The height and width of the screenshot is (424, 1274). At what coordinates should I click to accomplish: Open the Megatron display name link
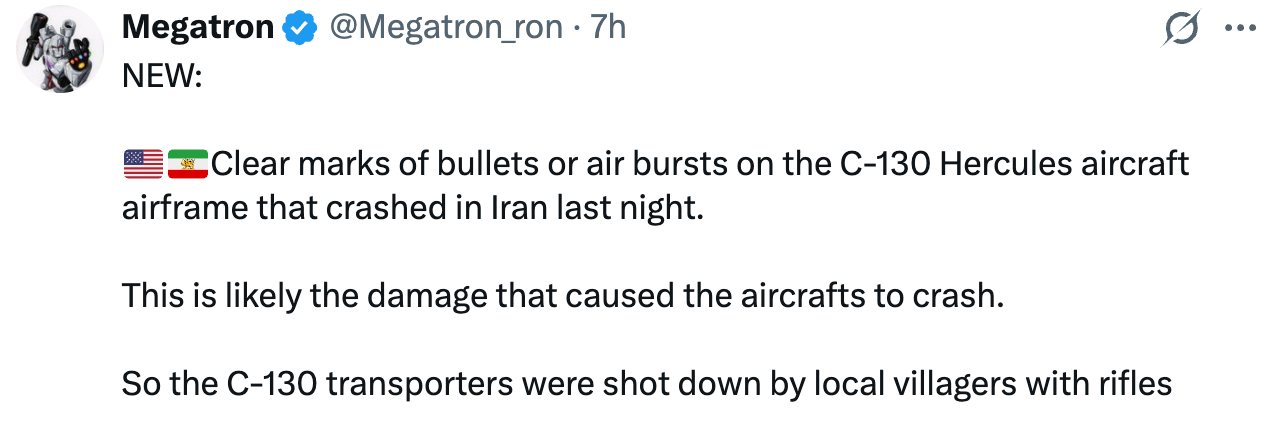[x=198, y=28]
